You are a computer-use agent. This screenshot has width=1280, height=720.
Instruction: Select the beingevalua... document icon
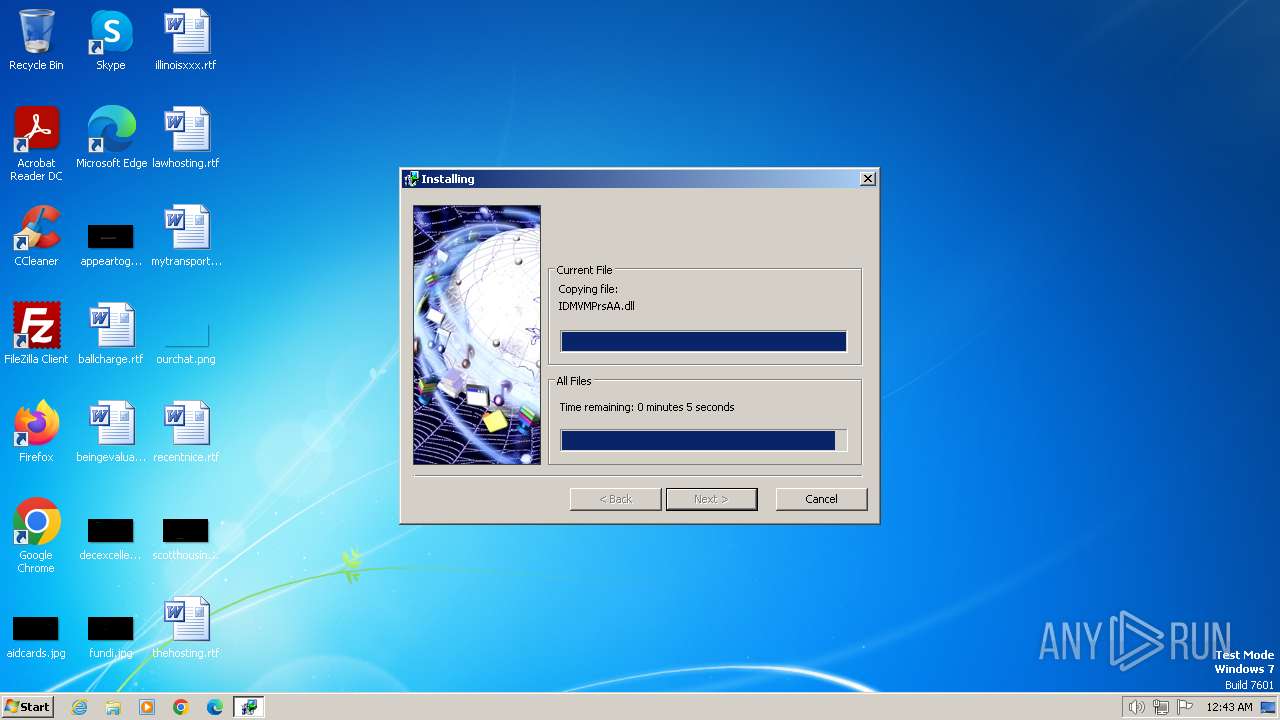click(110, 432)
